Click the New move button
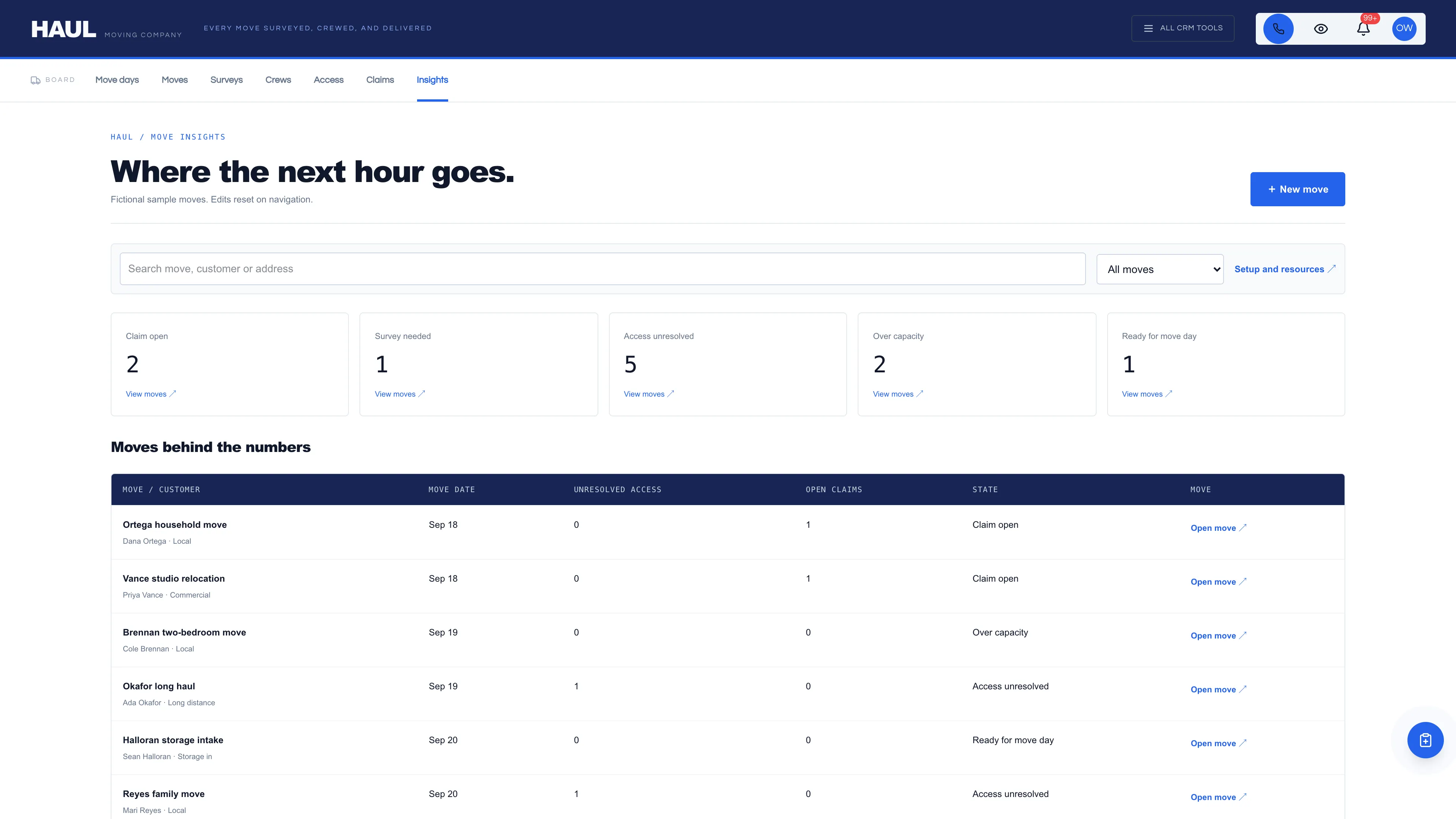The image size is (1456, 819). tap(1297, 189)
